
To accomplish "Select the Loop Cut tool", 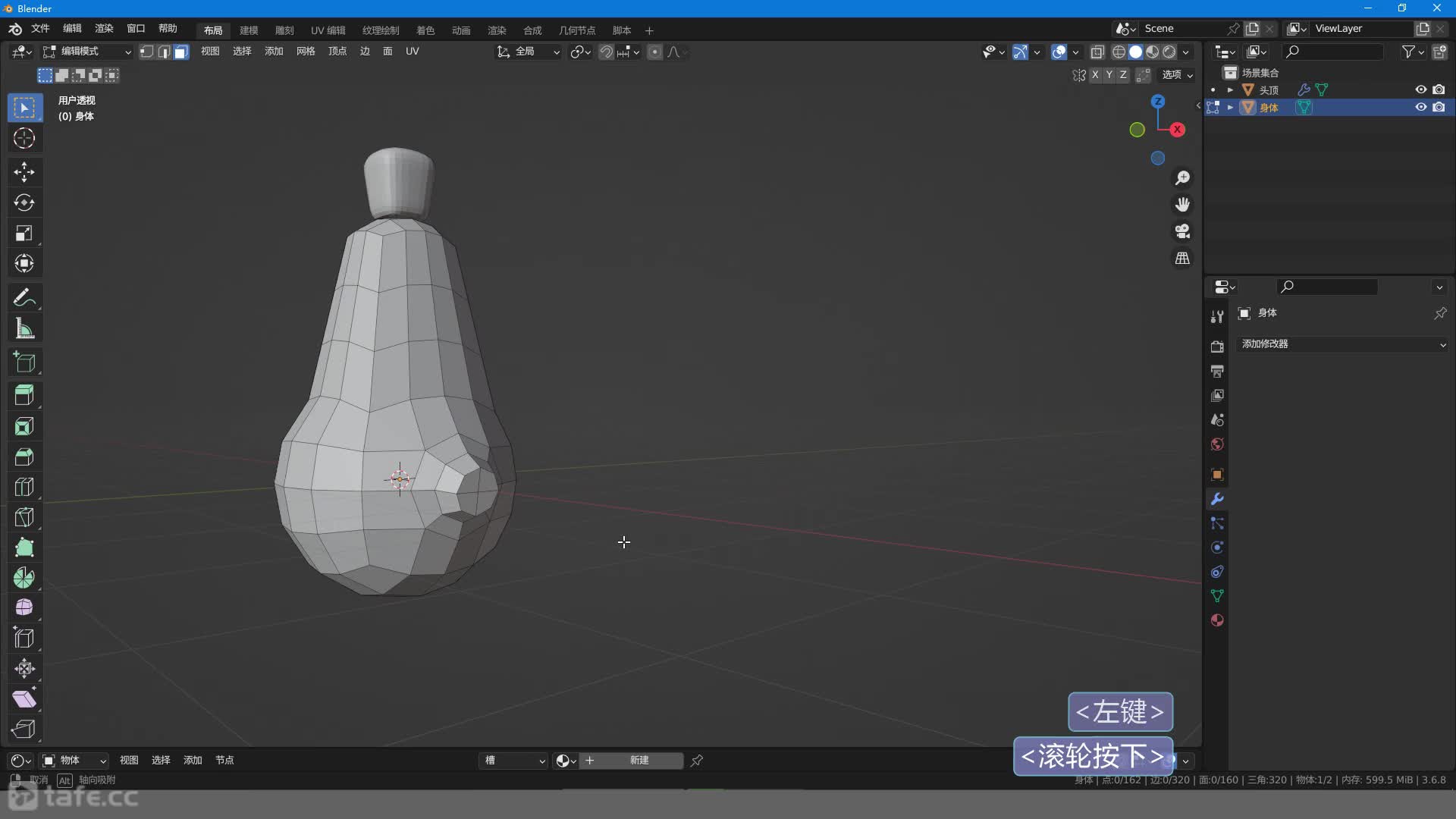I will [24, 487].
